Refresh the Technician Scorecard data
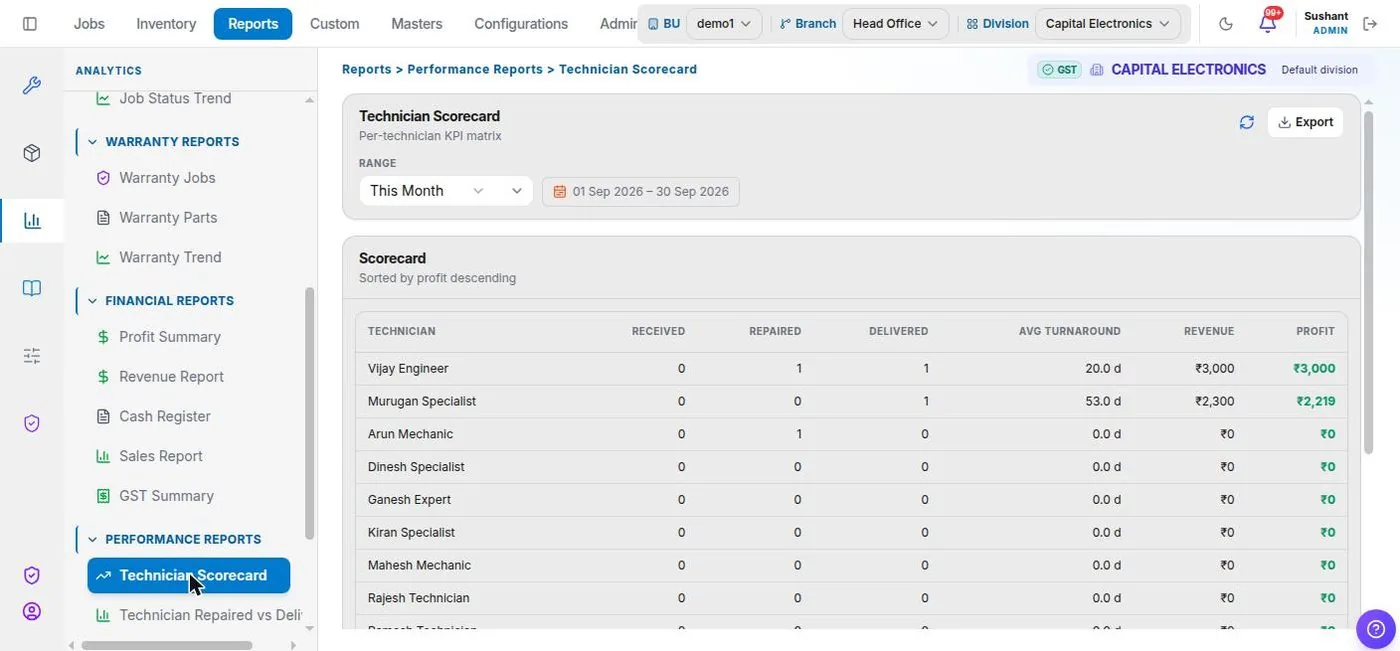1400x651 pixels. pos(1246,122)
